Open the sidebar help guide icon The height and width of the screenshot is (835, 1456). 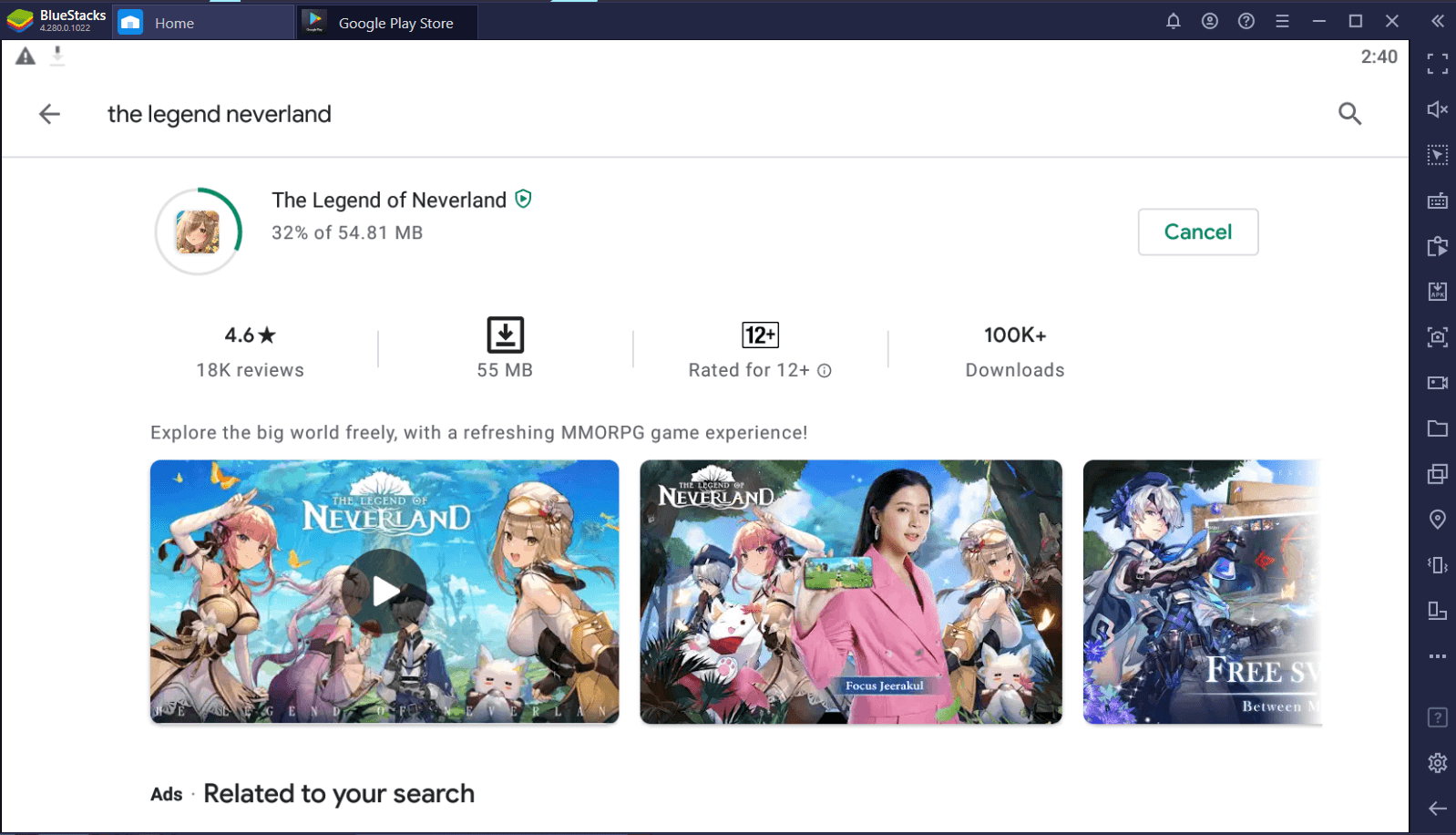pos(1437,717)
